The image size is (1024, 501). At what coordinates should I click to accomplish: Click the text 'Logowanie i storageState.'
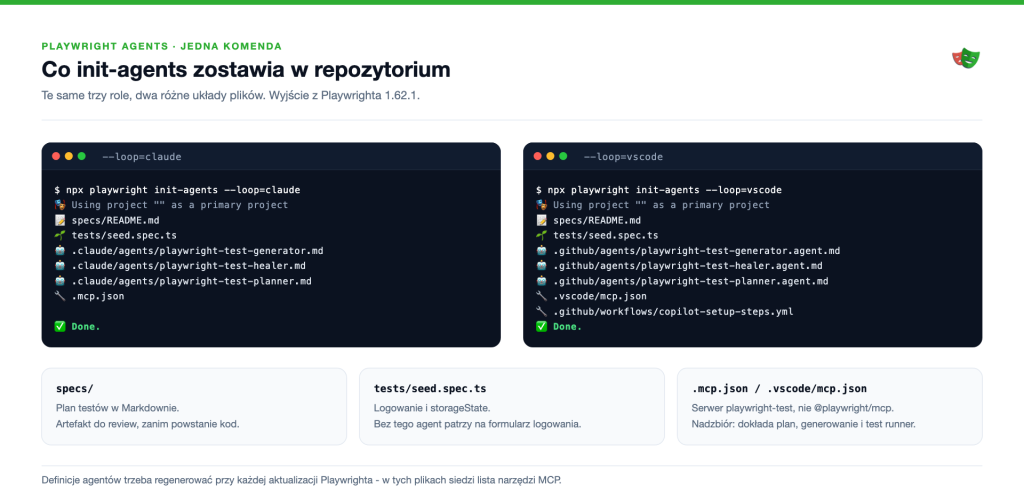pyautogui.click(x=434, y=408)
